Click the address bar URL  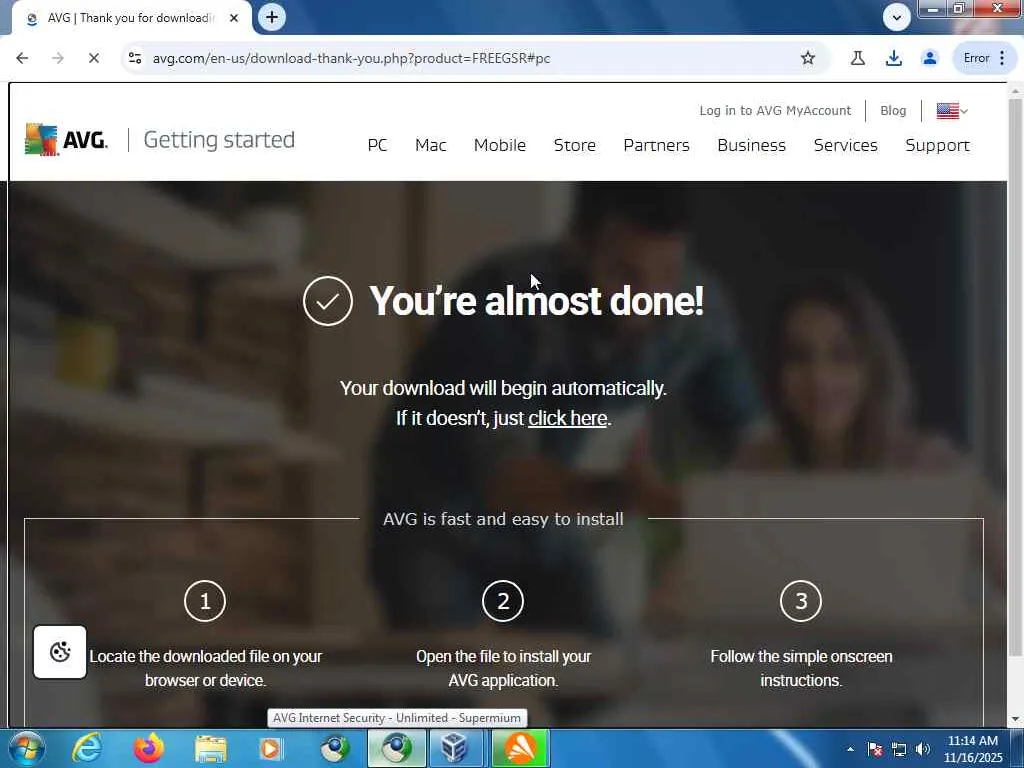[351, 58]
